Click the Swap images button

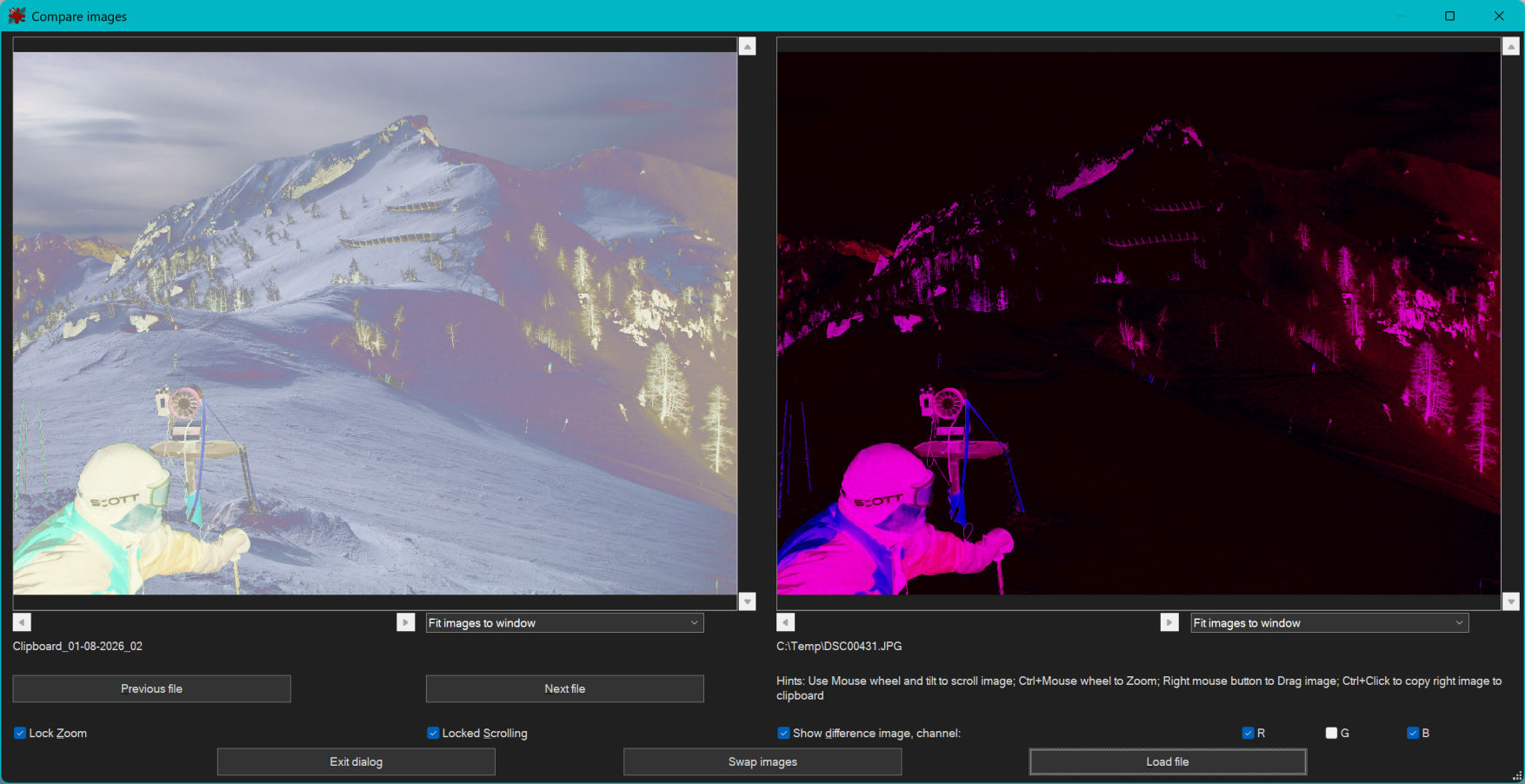[762, 761]
